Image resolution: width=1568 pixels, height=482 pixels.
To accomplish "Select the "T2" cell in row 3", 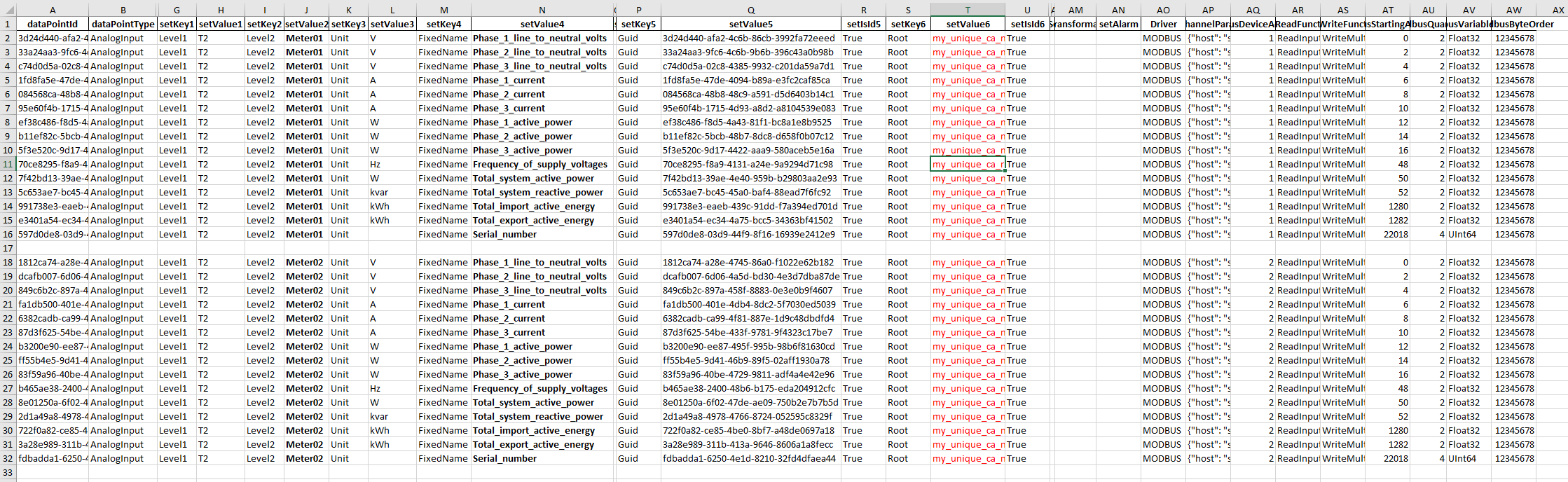I will (x=221, y=52).
